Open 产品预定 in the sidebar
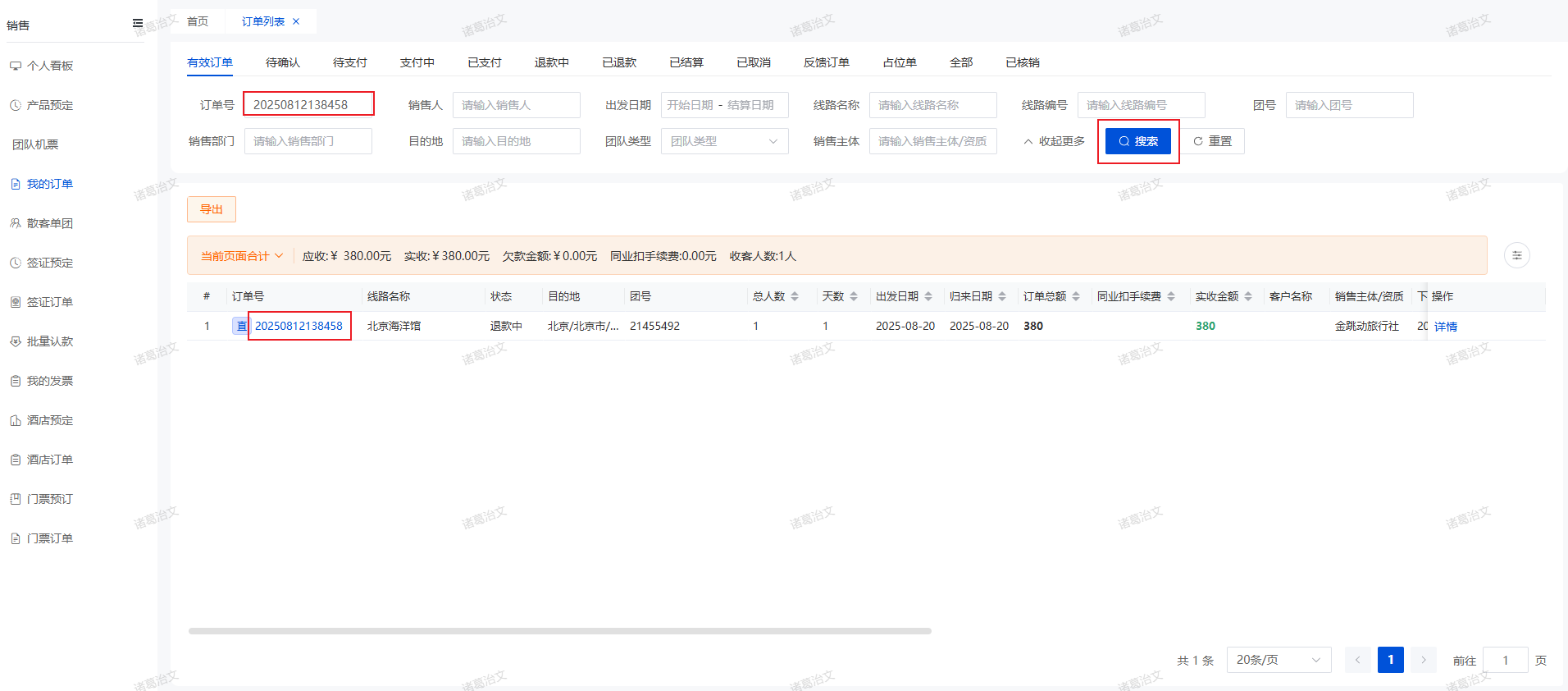 [x=49, y=105]
